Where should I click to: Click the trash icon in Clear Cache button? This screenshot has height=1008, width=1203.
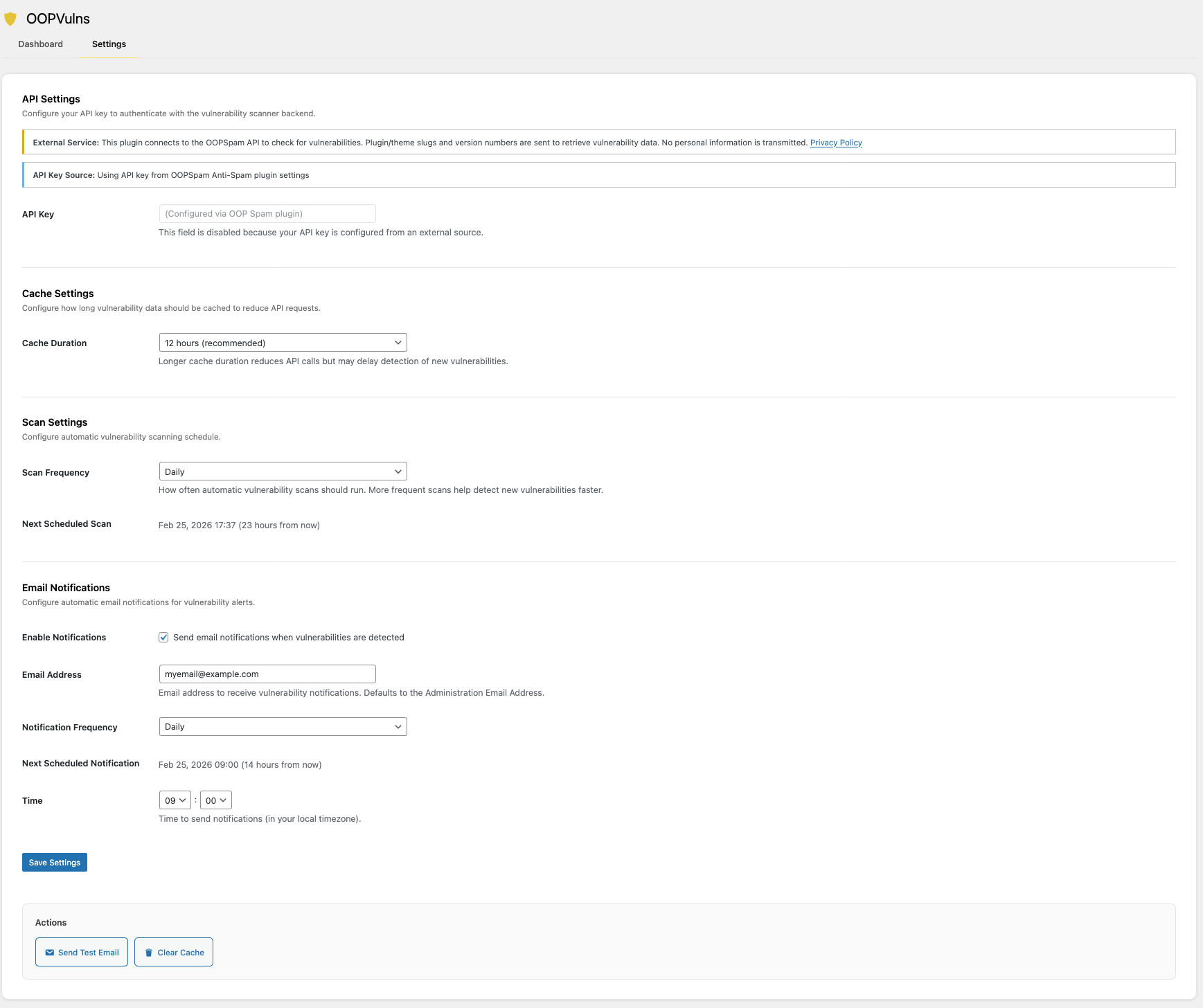(149, 952)
